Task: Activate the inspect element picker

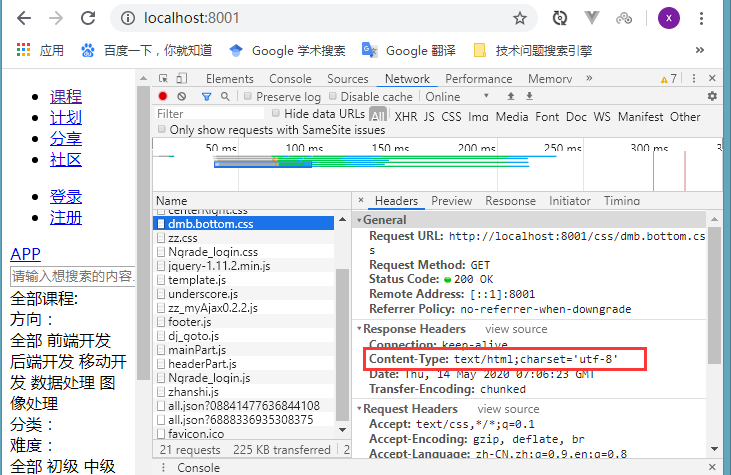Action: 163,79
